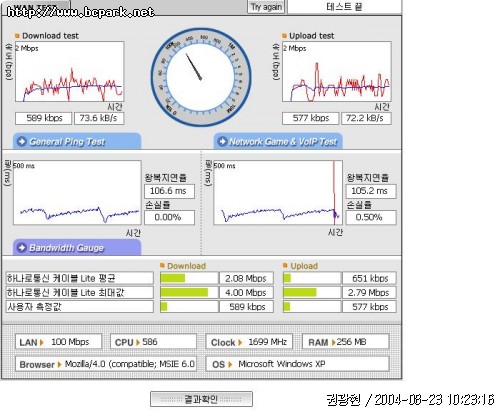Click the 사용자 측정값 row label
The width and height of the screenshot is (500, 412).
[x=80, y=307]
